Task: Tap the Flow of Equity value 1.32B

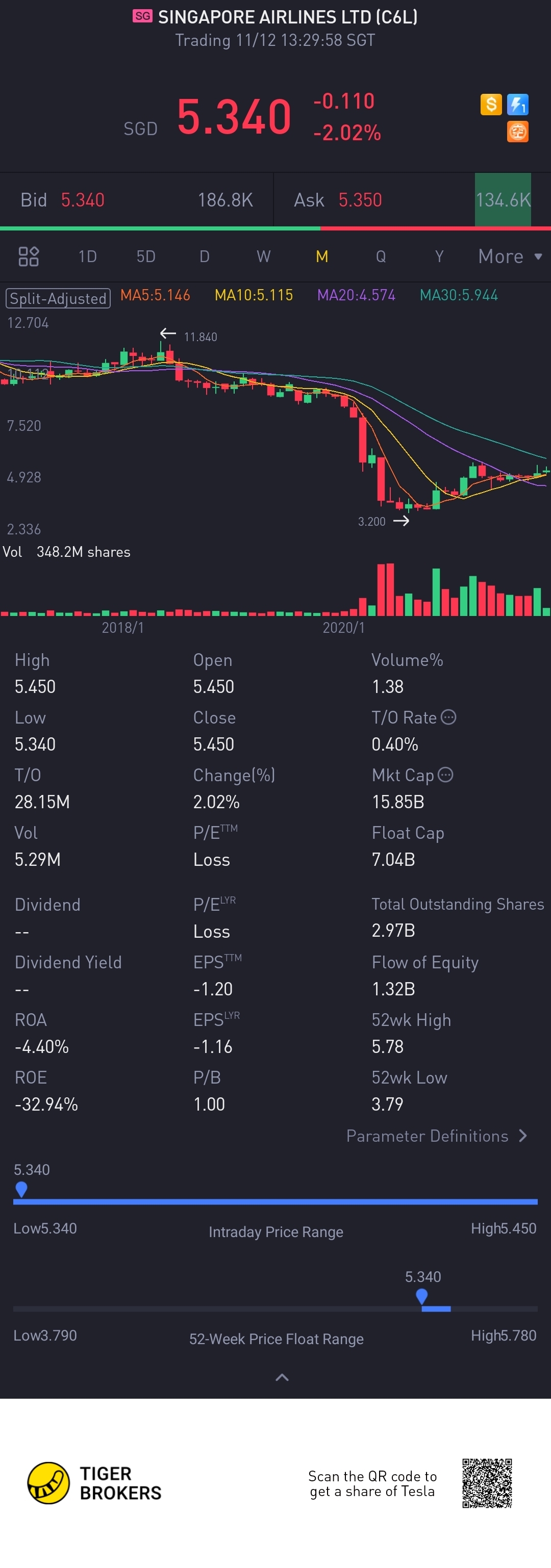Action: pyautogui.click(x=393, y=989)
